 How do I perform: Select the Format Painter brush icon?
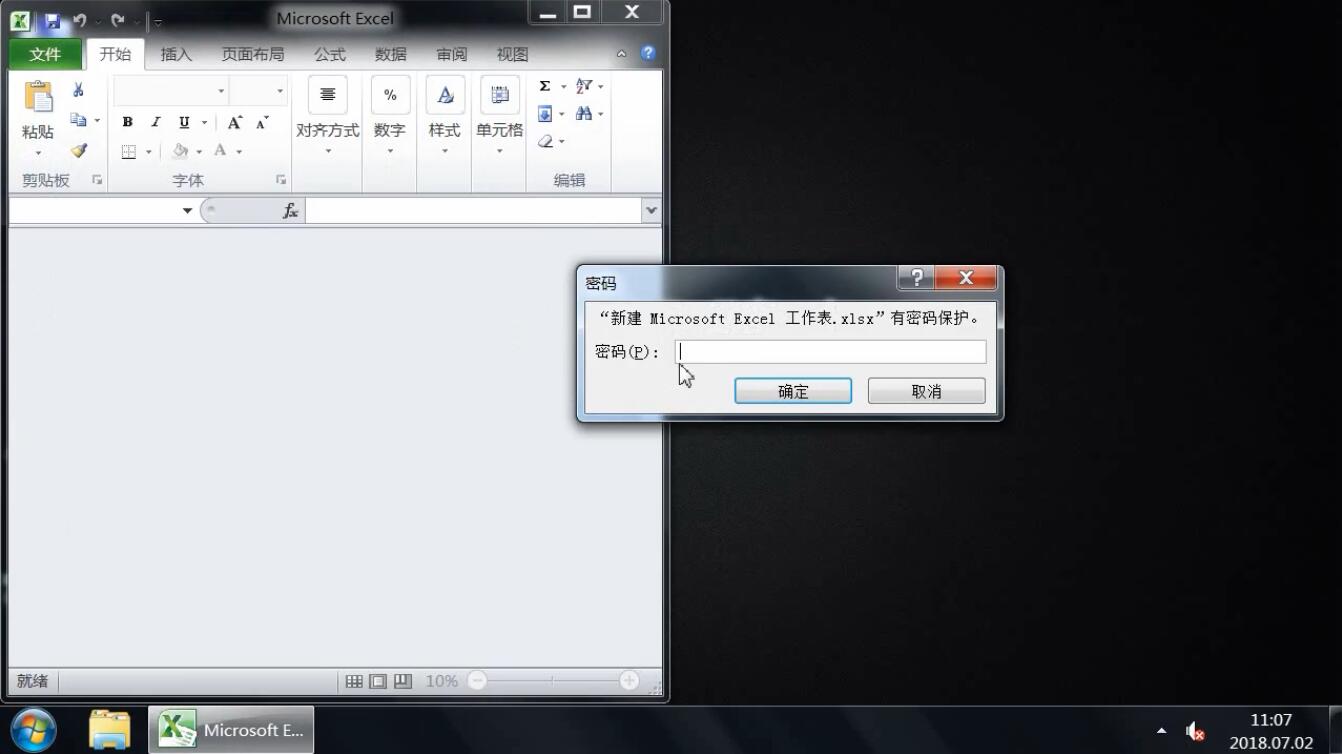coord(78,150)
